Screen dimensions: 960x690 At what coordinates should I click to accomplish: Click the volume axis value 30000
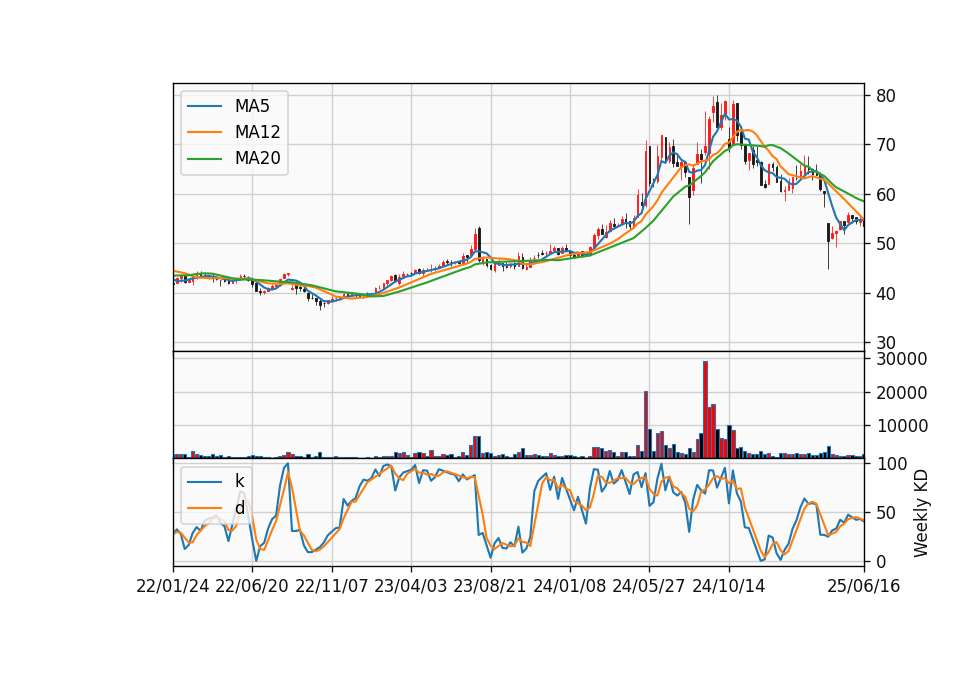[902, 359]
